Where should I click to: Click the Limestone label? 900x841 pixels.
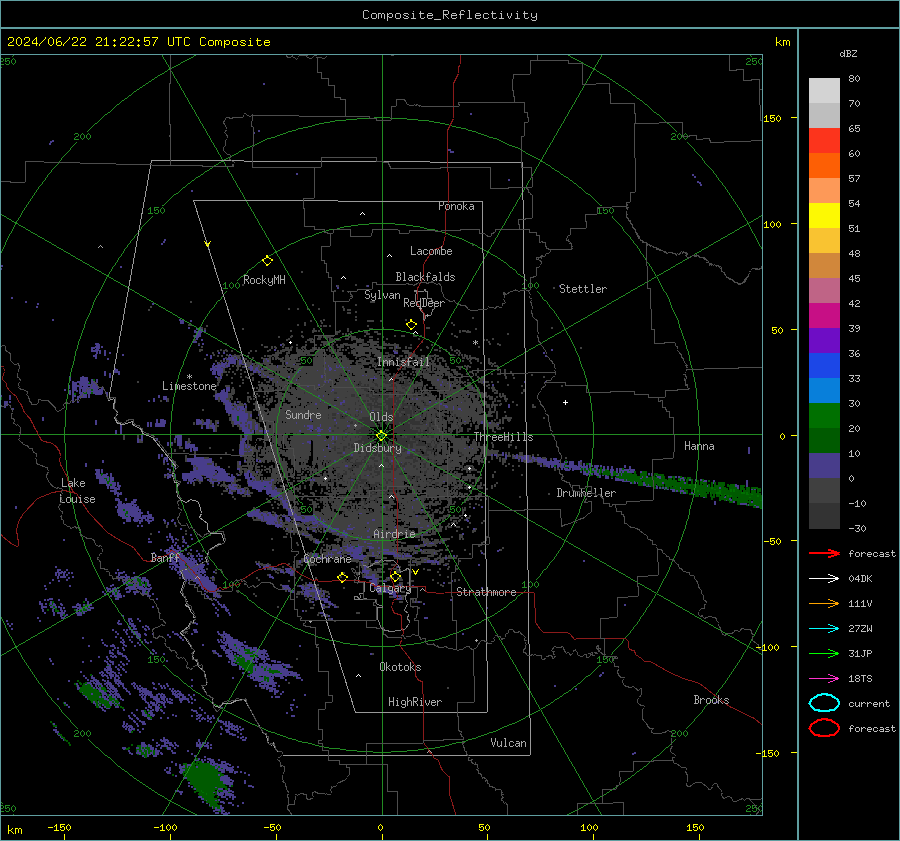(x=189, y=386)
